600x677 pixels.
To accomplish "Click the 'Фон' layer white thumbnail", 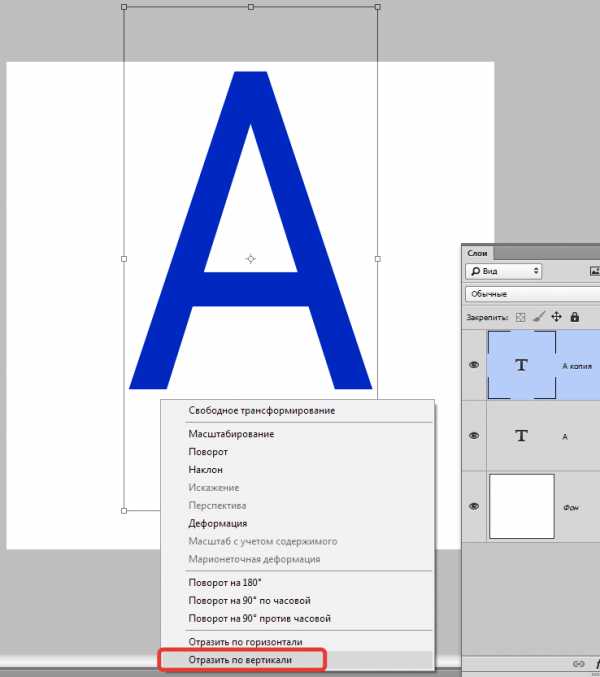I will point(521,507).
